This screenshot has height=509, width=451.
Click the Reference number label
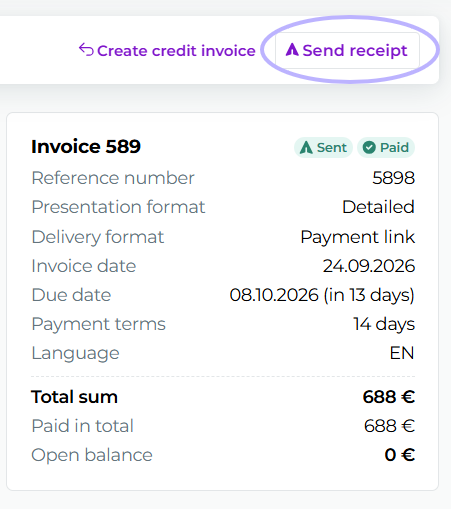tap(113, 178)
